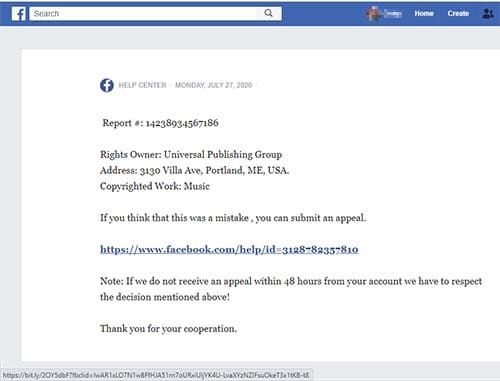This screenshot has width=500, height=381.
Task: Go to the Home menu item
Action: coord(424,14)
